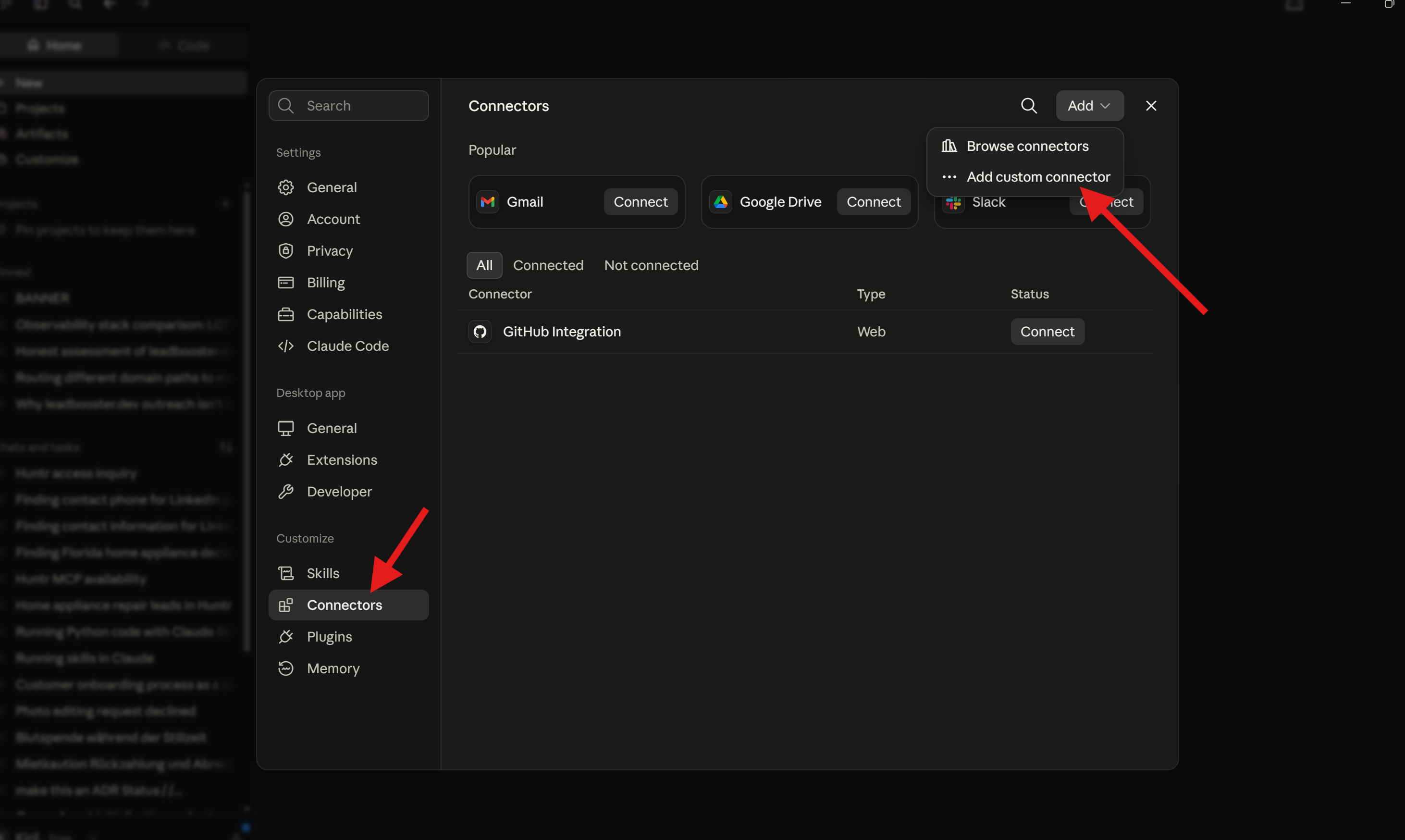The height and width of the screenshot is (840, 1405).
Task: Open the connectors search magnifier icon
Action: tap(1028, 106)
